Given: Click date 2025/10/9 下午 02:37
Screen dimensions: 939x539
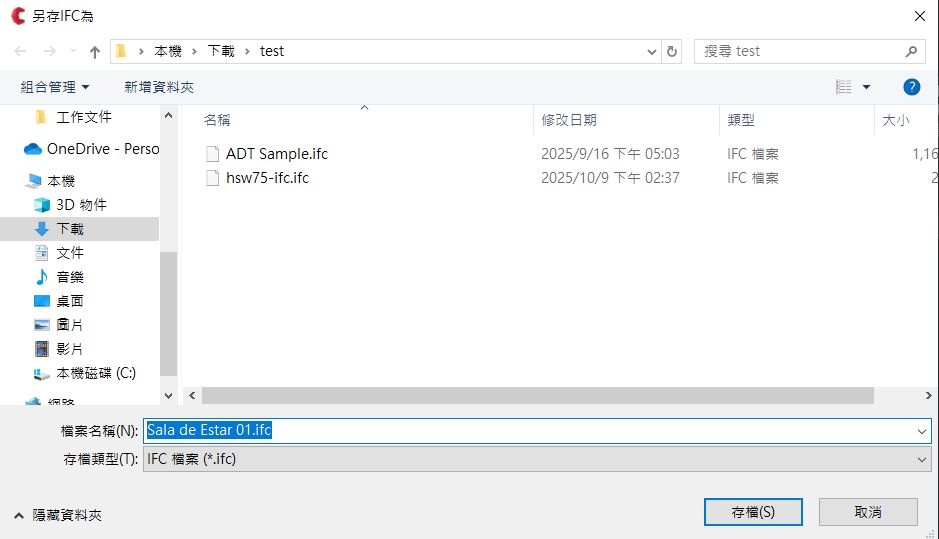Looking at the screenshot, I should pos(610,178).
